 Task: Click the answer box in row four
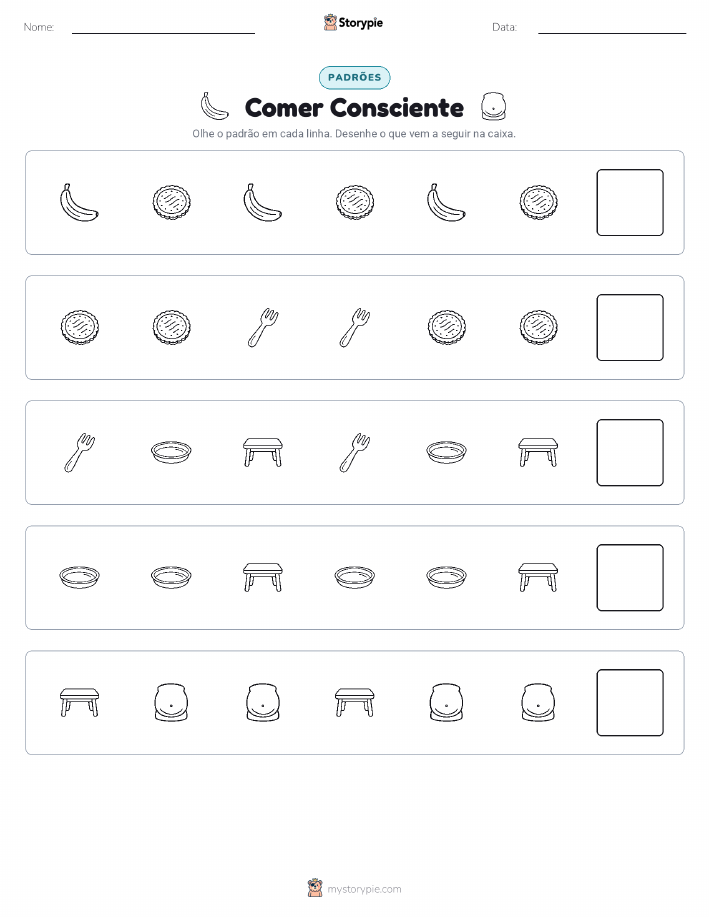click(x=630, y=577)
